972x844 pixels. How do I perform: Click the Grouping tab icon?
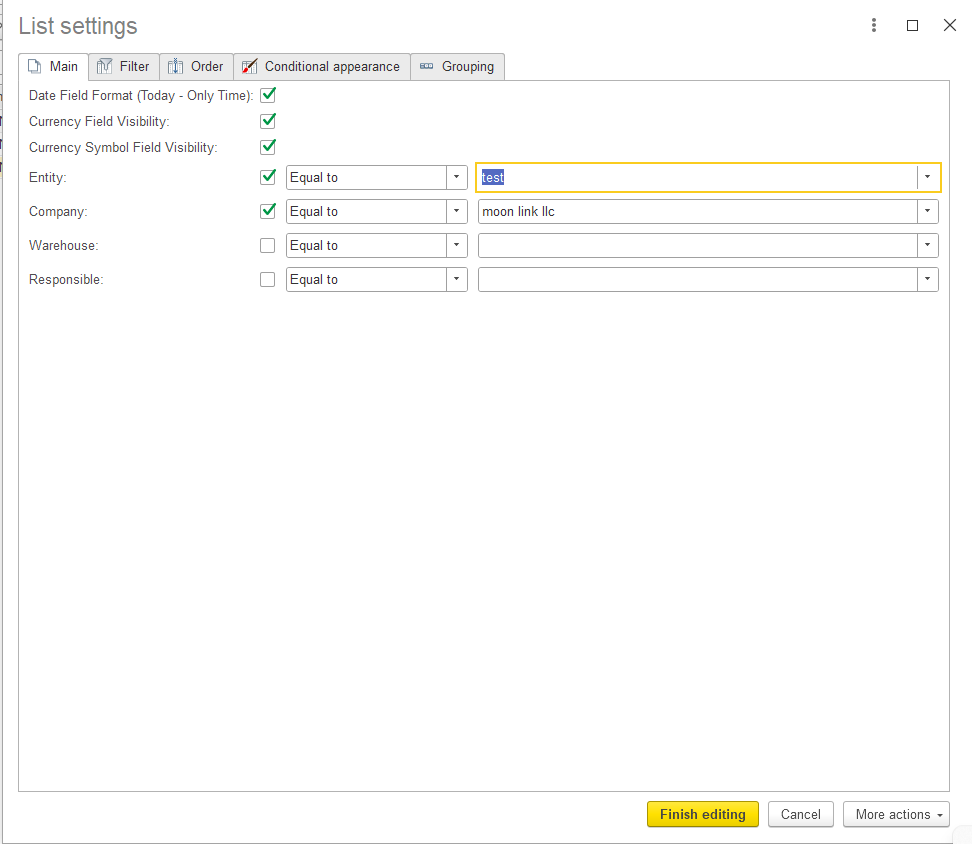point(426,66)
